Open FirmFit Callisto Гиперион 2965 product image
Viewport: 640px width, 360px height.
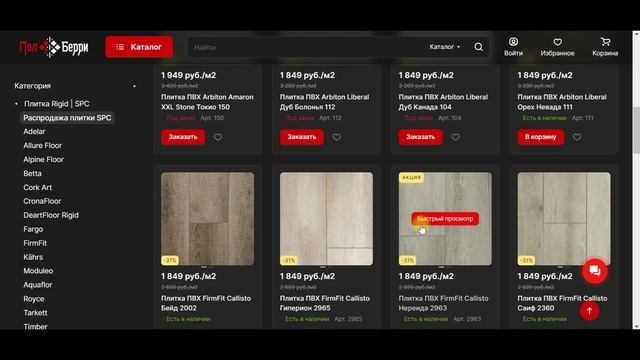[326, 219]
